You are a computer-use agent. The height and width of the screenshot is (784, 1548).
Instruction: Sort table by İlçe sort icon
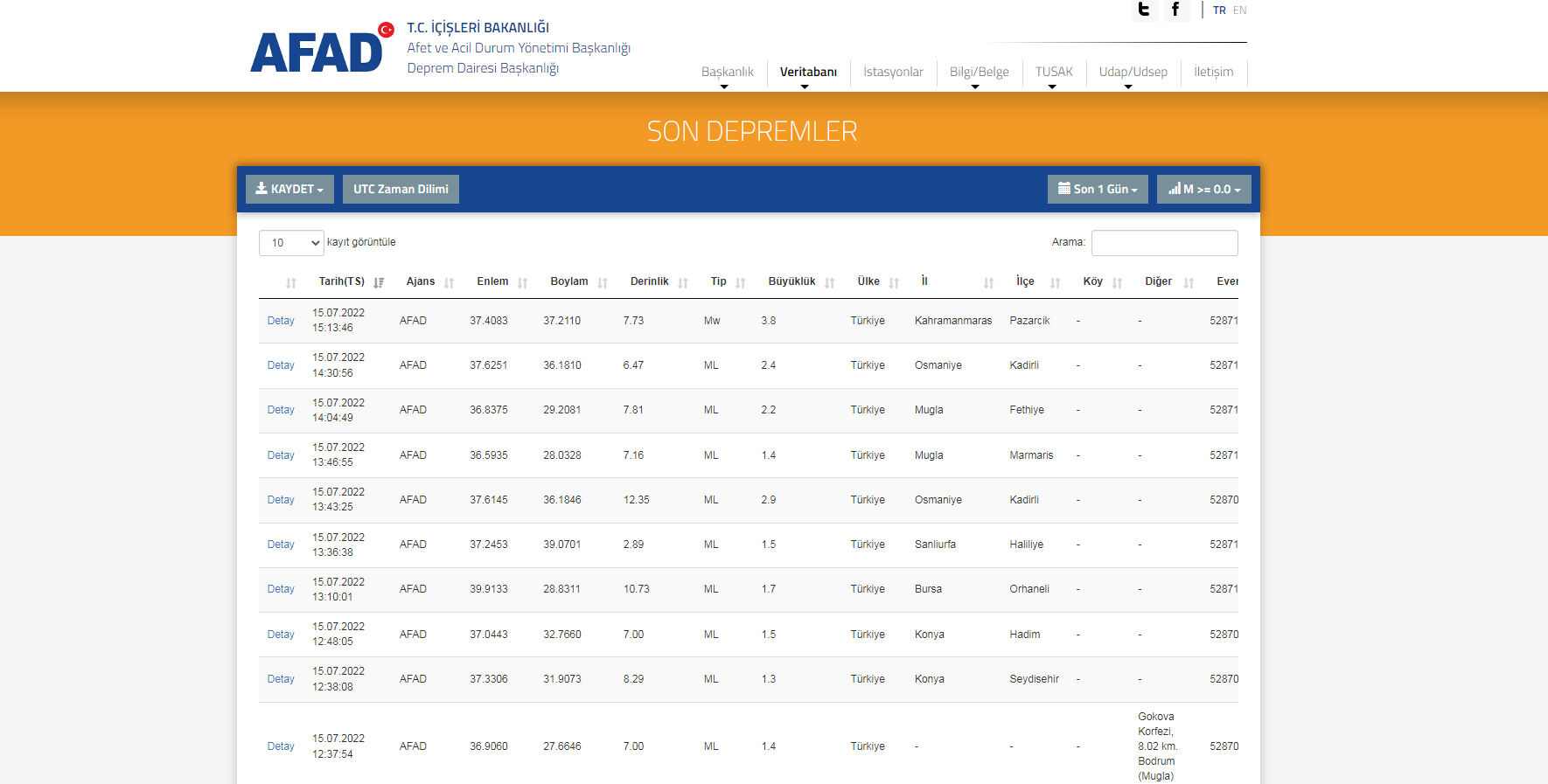point(1055,282)
